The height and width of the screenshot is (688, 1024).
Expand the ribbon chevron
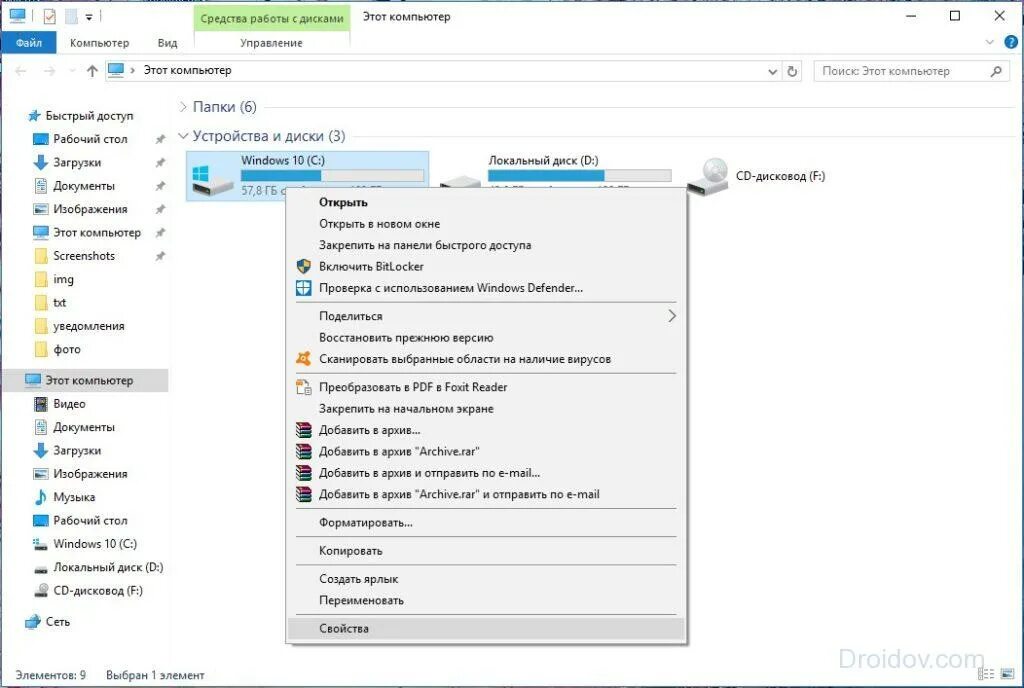click(x=989, y=42)
